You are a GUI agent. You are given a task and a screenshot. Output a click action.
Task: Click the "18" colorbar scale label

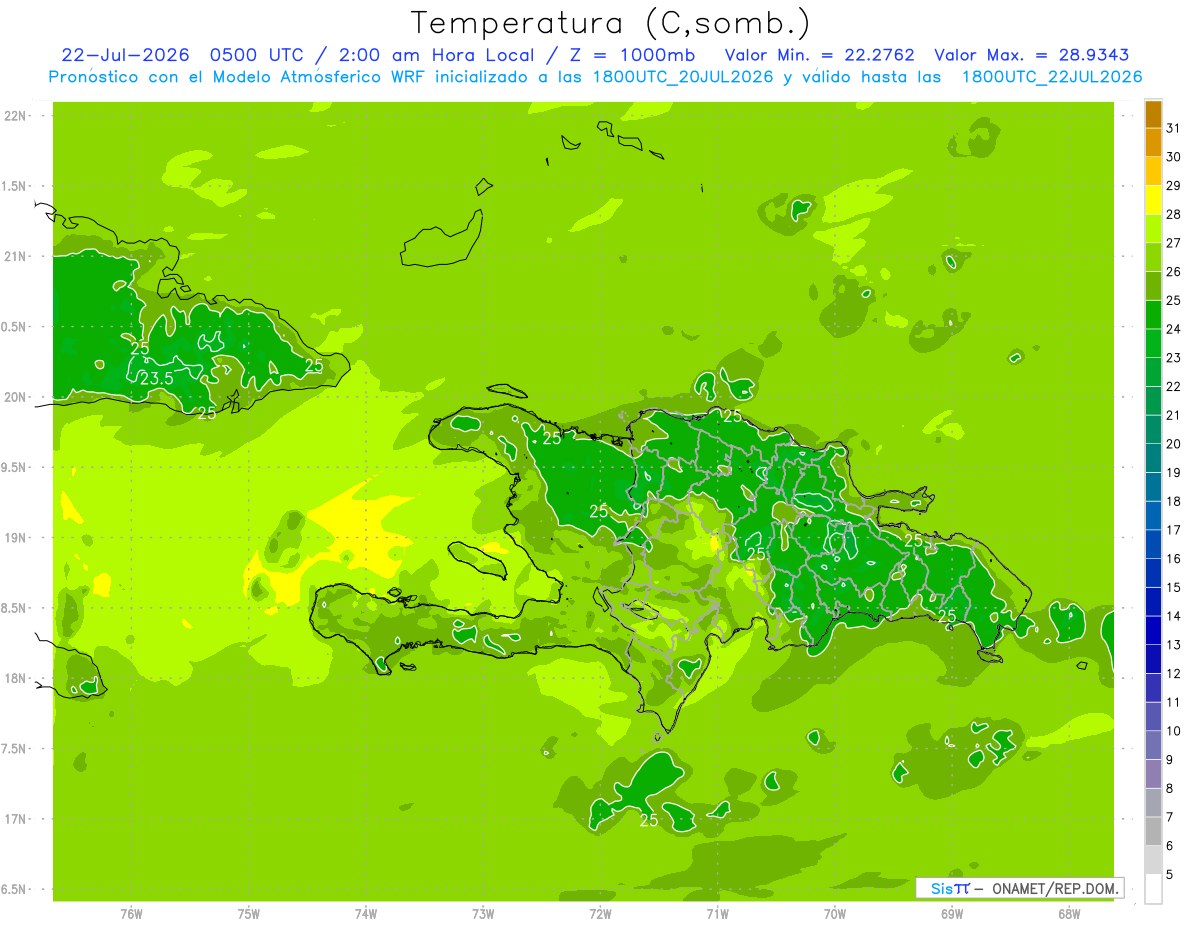tap(1174, 502)
